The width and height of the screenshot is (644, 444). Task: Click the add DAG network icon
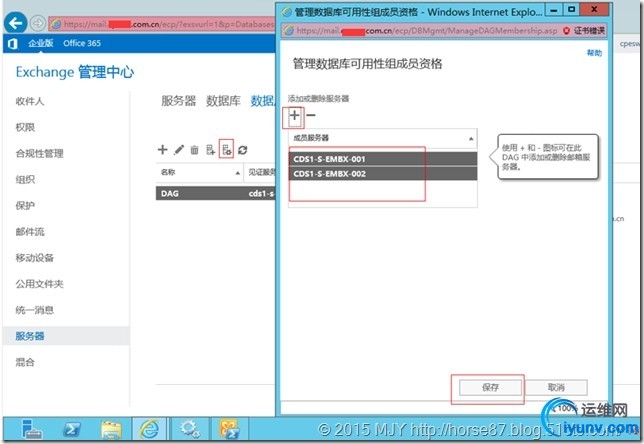(x=210, y=150)
